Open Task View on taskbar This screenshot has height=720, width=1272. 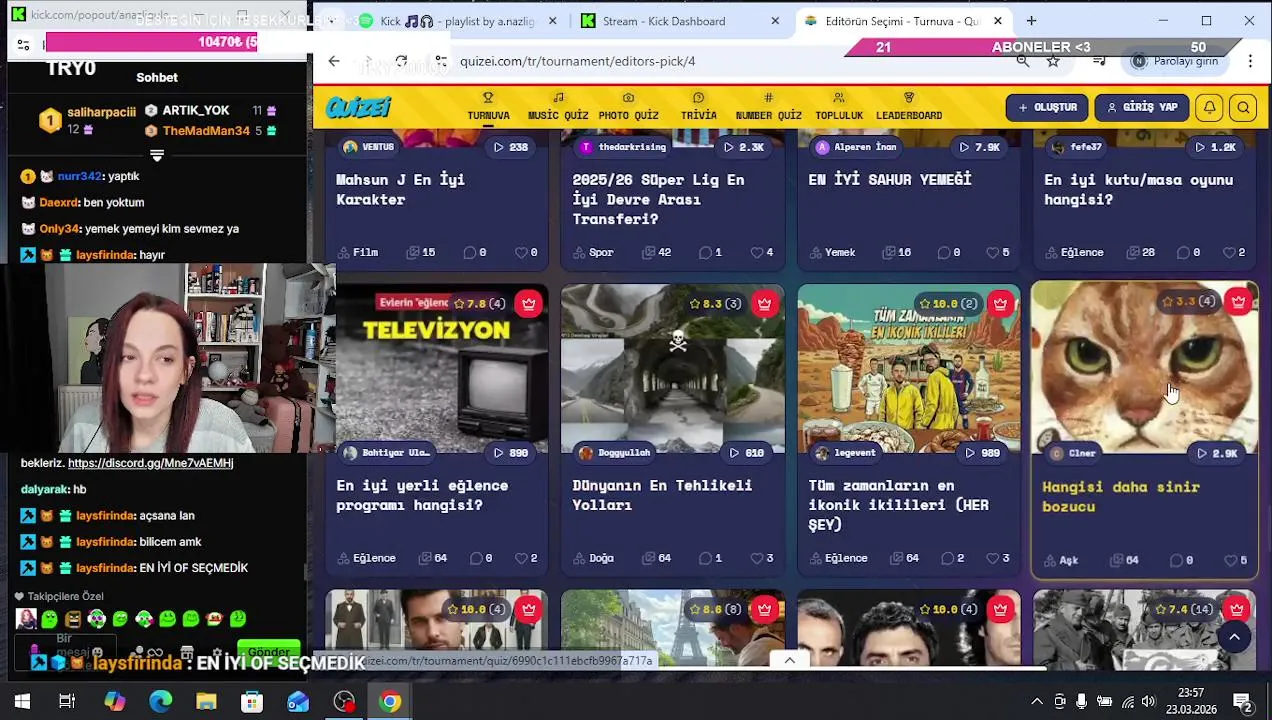coord(67,702)
